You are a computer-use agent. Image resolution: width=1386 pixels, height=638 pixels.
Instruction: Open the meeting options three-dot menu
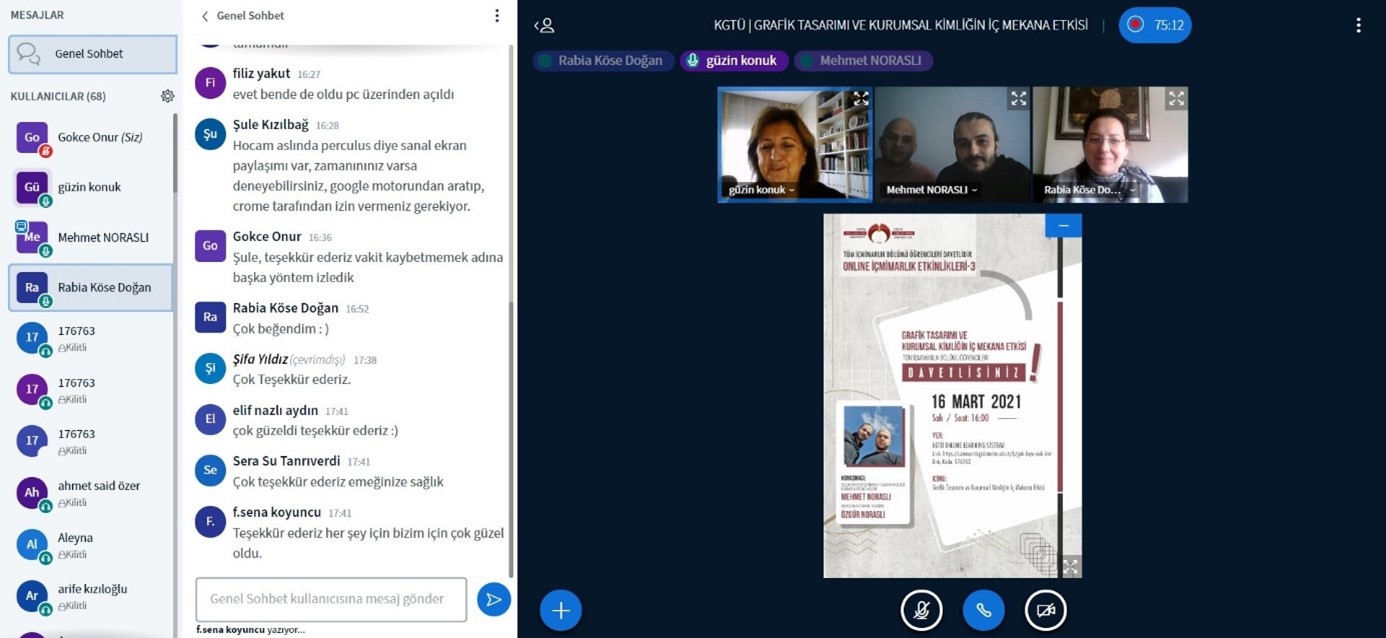coord(1358,25)
